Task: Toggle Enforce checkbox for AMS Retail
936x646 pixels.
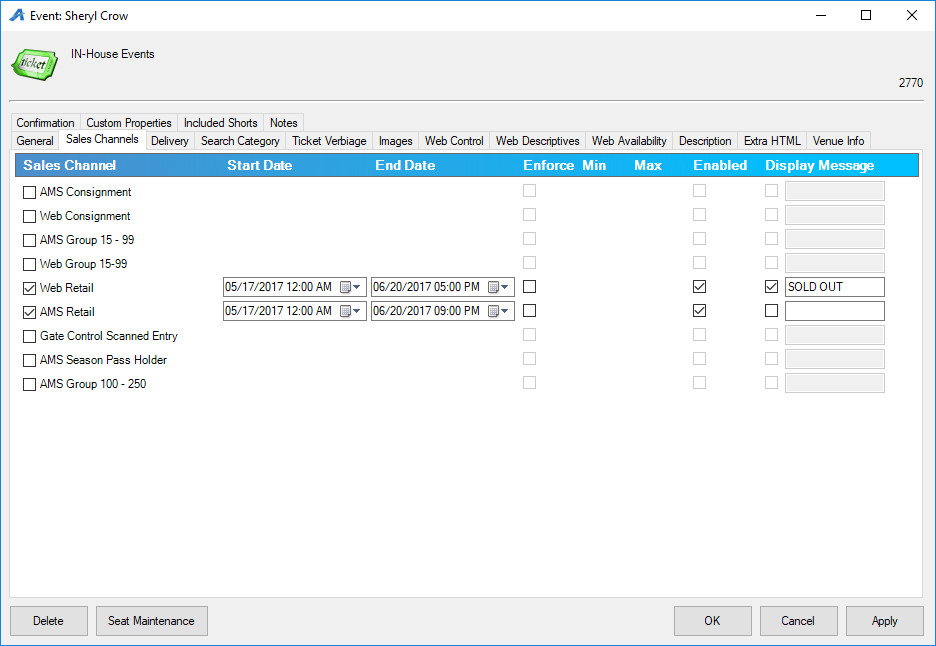Action: [x=529, y=310]
